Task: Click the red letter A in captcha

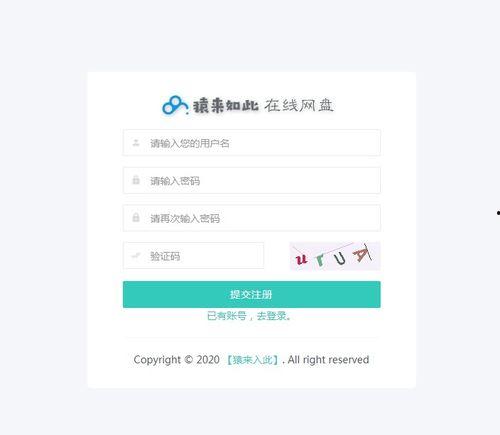Action: coord(361,254)
